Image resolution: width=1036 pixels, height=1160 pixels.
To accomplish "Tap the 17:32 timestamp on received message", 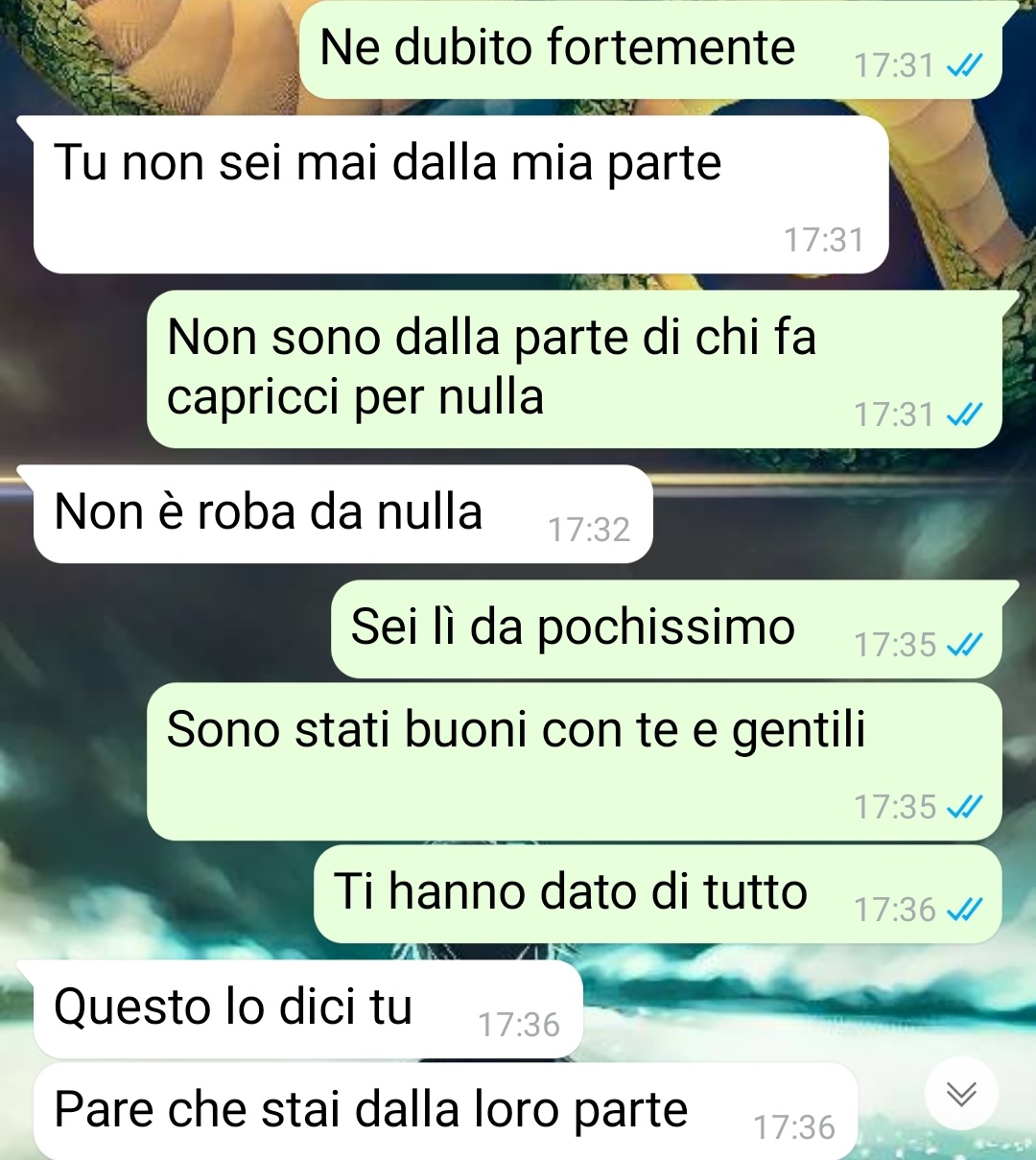I will point(589,530).
